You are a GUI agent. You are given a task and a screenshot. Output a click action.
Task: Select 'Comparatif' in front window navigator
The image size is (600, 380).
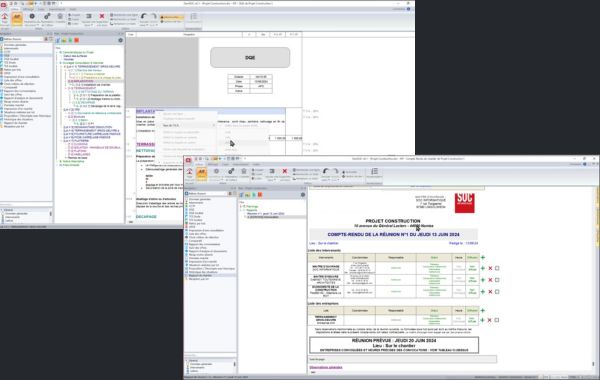click(196, 241)
